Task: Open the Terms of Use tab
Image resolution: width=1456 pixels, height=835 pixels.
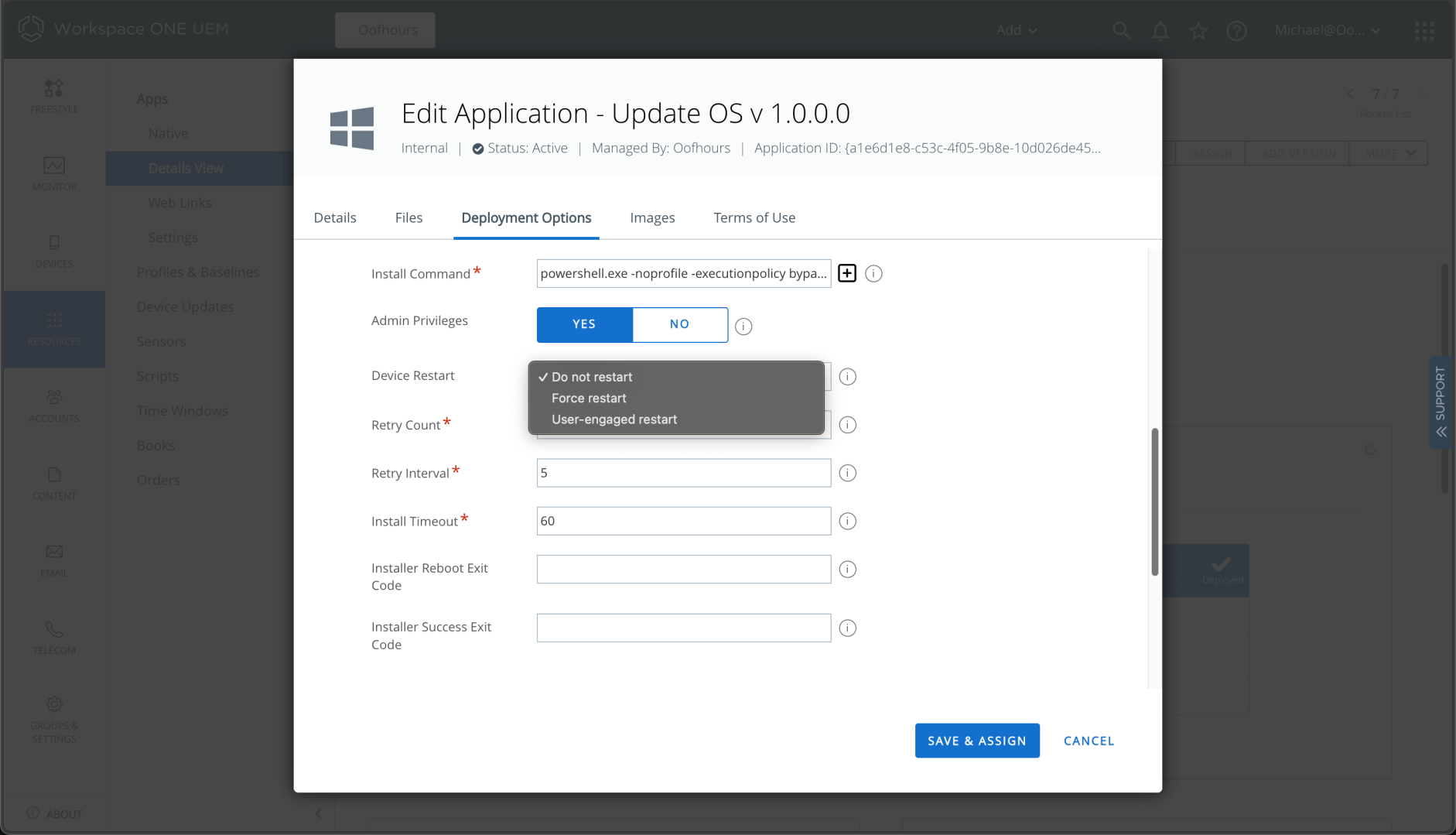Action: [754, 217]
